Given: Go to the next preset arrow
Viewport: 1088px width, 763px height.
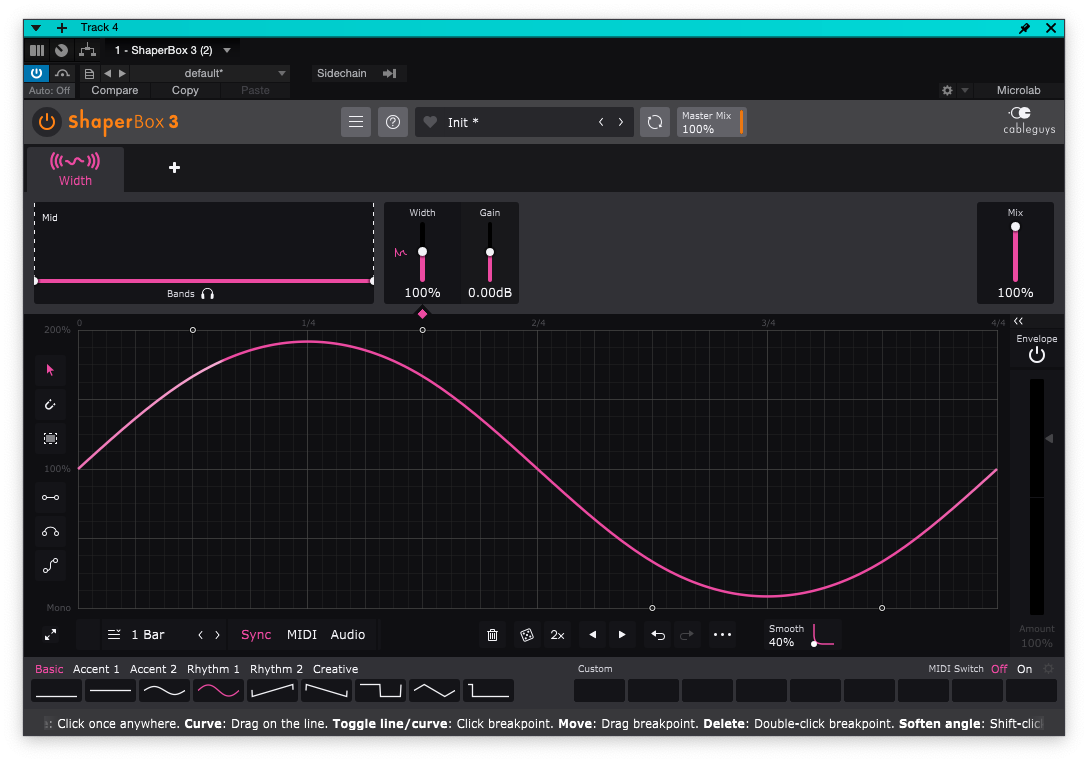Looking at the screenshot, I should pyautogui.click(x=621, y=122).
